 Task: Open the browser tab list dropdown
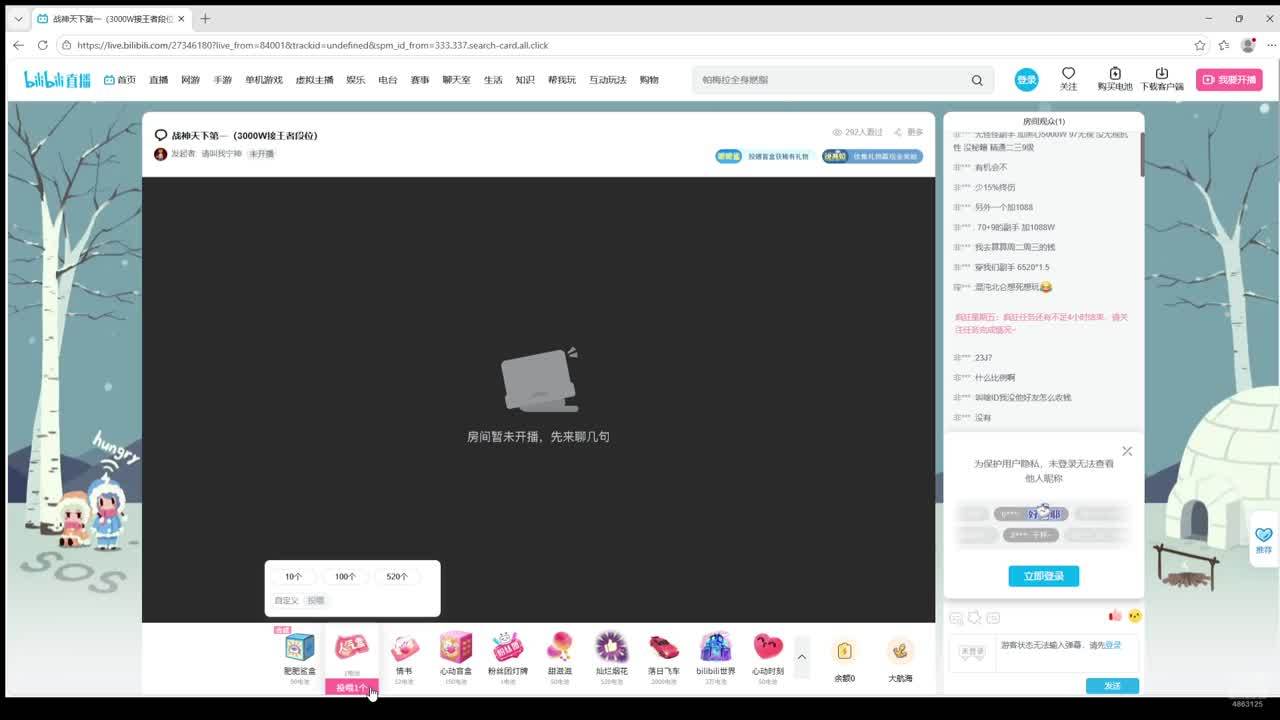[x=18, y=18]
